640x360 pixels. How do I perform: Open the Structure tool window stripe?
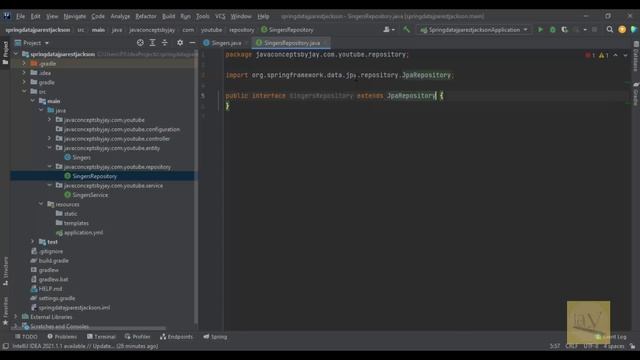coord(5,271)
